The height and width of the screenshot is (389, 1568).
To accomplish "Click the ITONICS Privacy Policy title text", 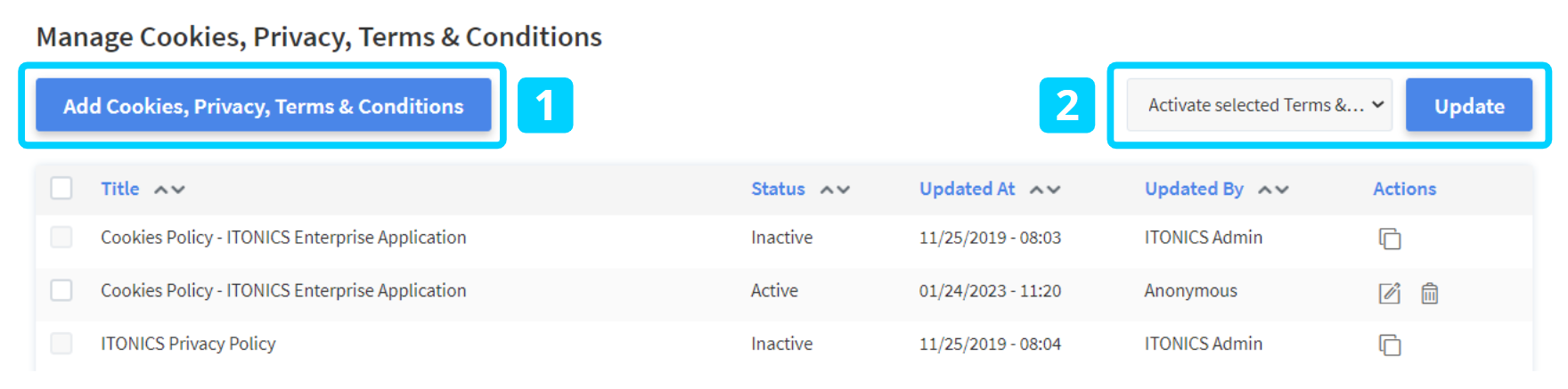I will coord(188,344).
